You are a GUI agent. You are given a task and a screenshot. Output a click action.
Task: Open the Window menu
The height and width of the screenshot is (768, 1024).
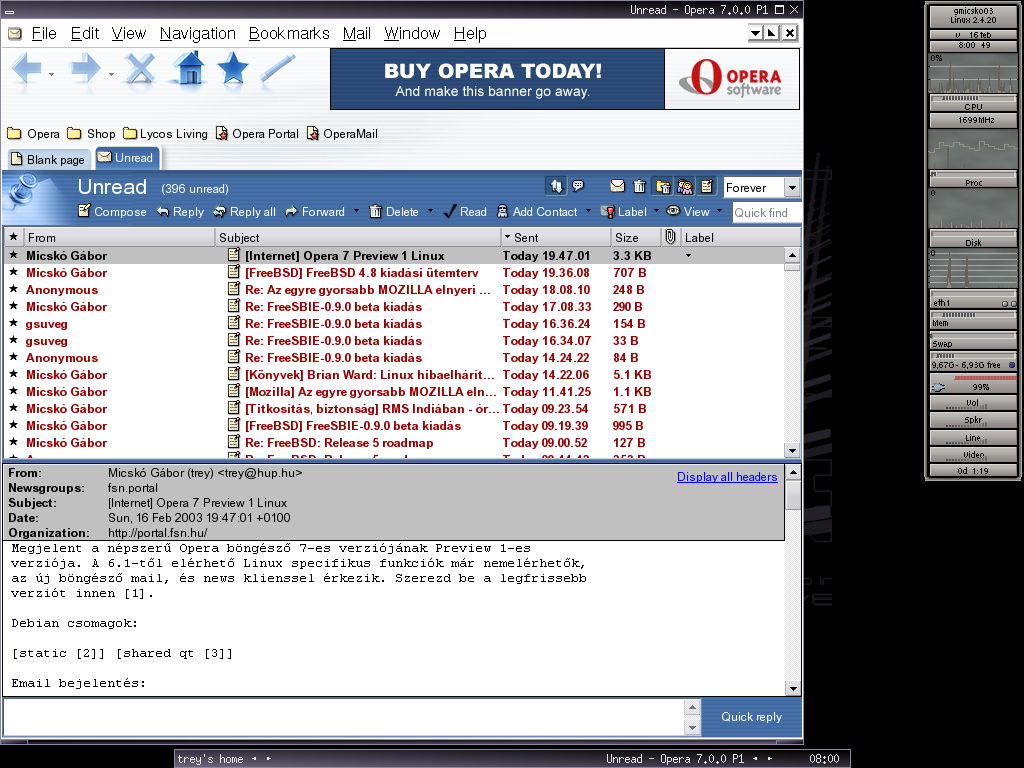(411, 33)
